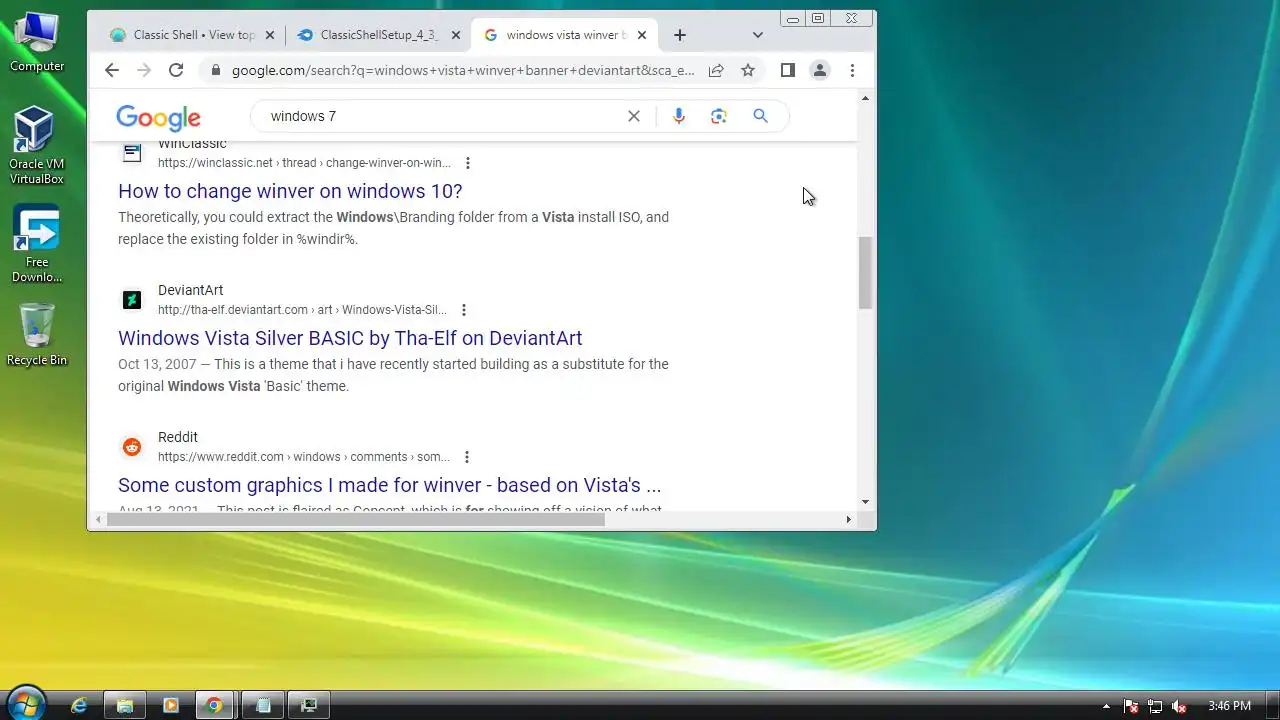Click the Chrome taskbar button
Viewport: 1280px width, 720px height.
coord(214,705)
